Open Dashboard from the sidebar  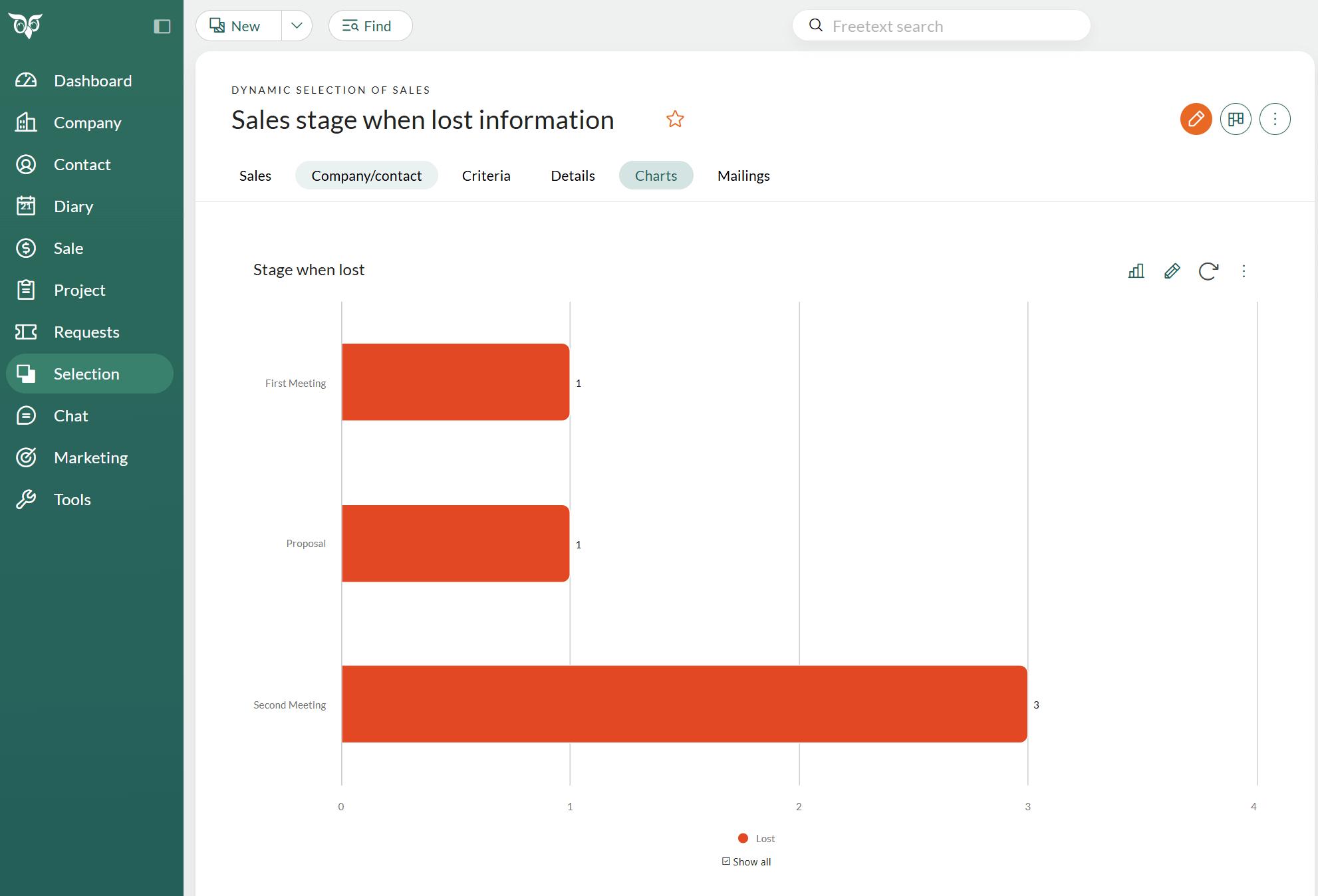coord(92,81)
